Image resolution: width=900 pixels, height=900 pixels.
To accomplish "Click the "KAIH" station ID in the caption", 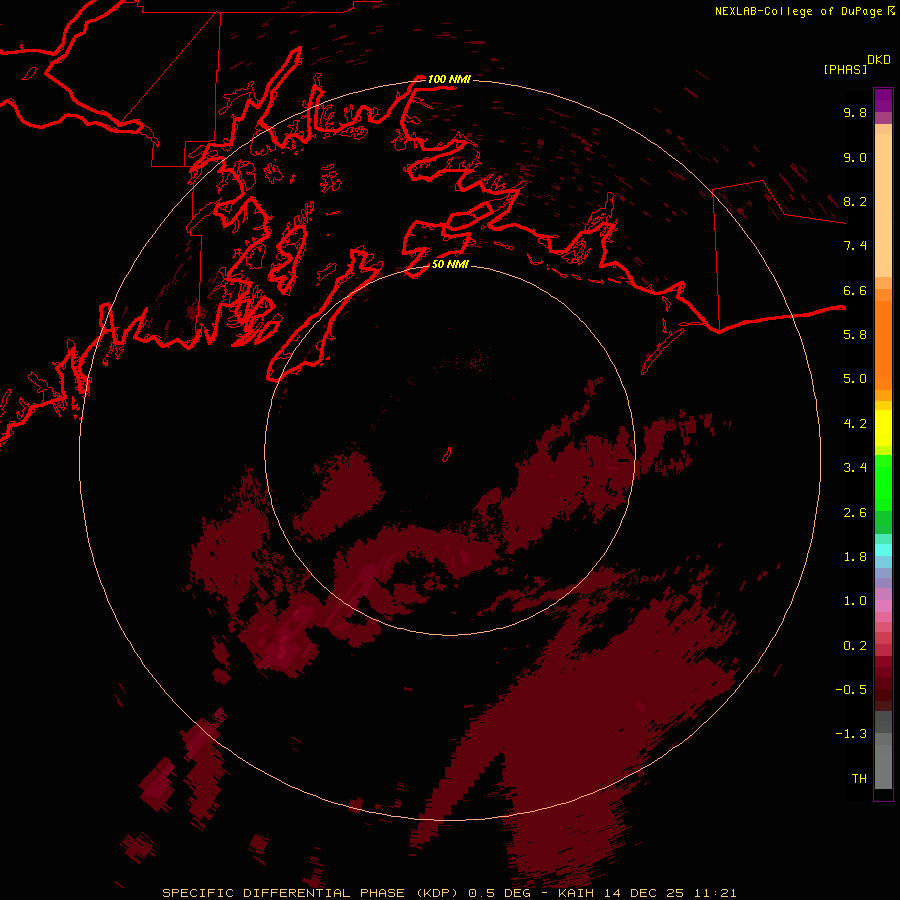I will click(x=576, y=893).
